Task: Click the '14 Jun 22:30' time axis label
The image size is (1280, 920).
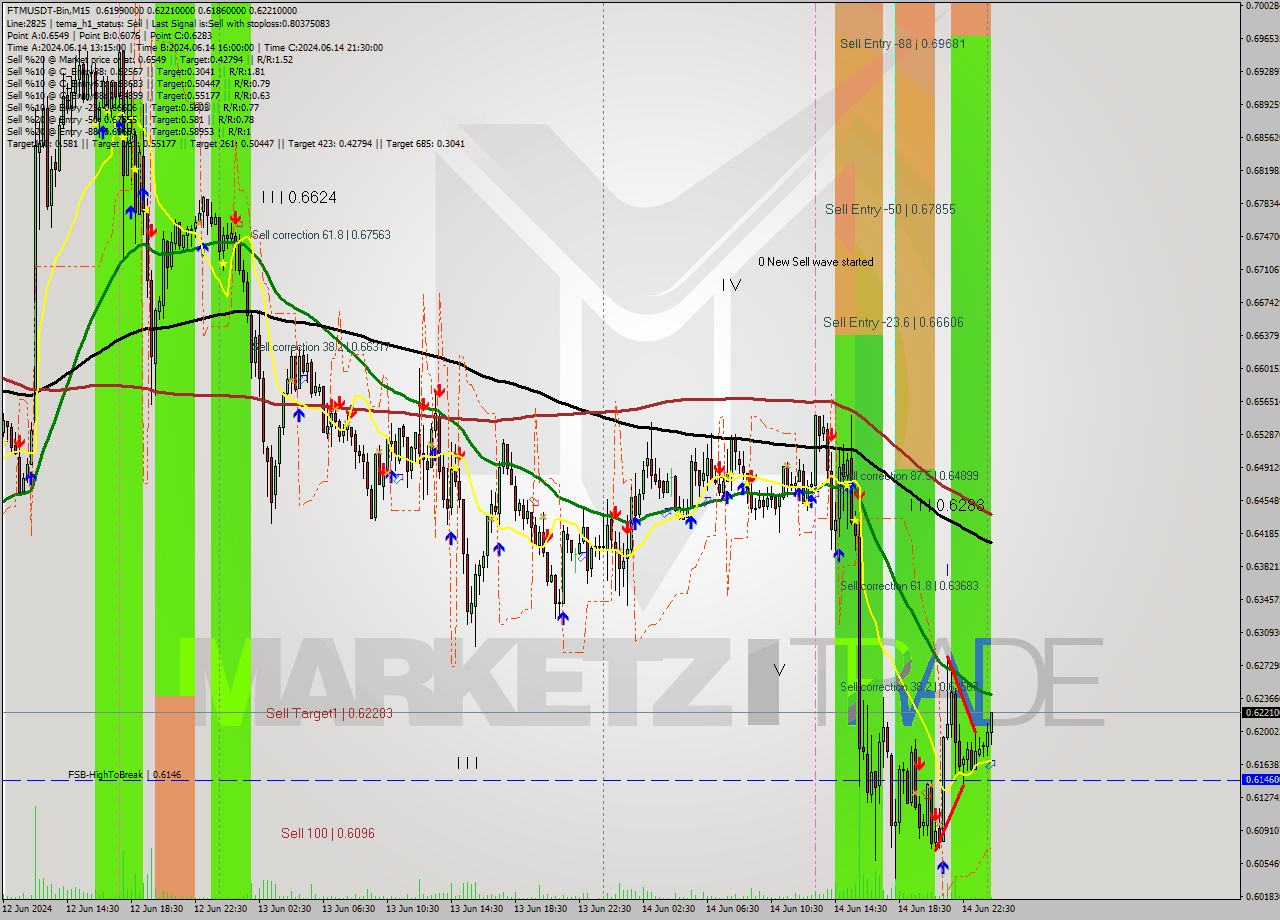Action: (x=989, y=909)
